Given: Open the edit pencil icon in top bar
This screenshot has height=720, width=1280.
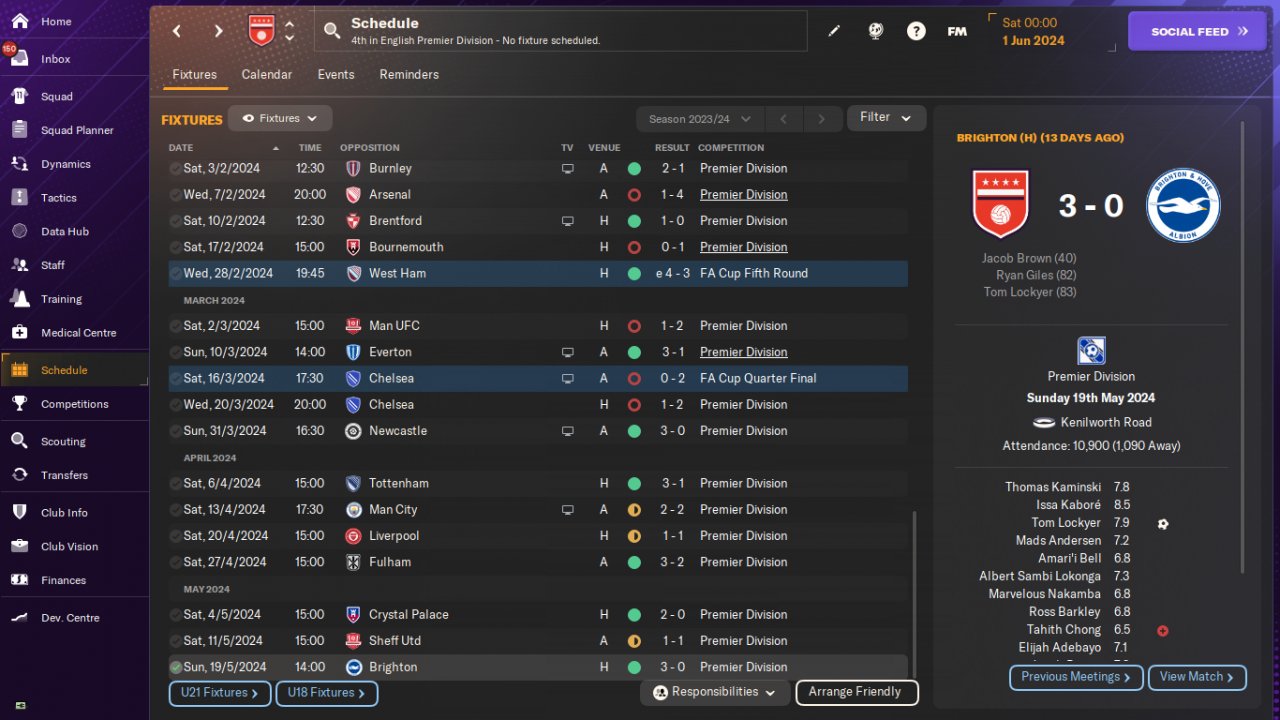Looking at the screenshot, I should [x=834, y=31].
